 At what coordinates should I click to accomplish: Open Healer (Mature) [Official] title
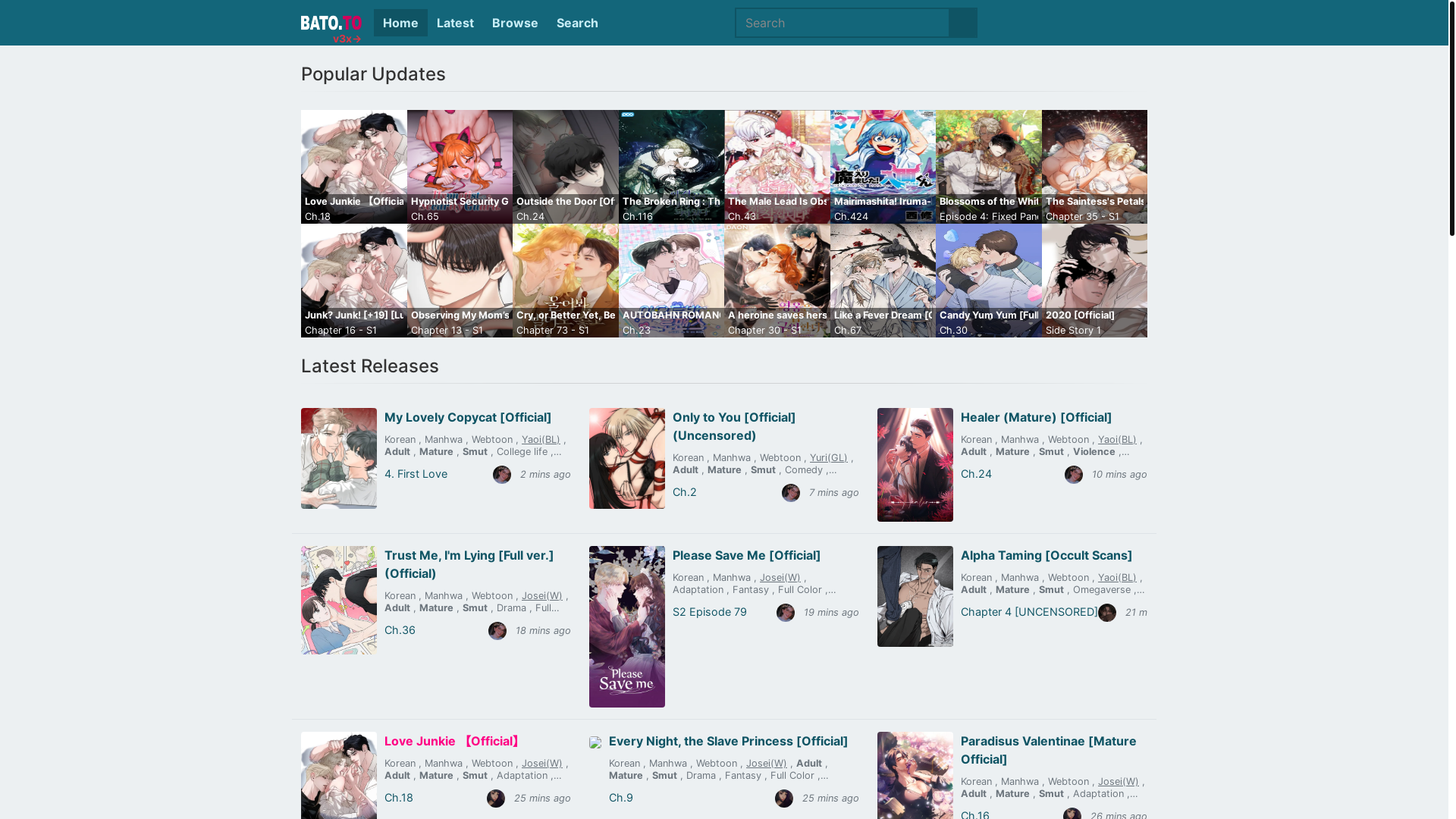point(1036,417)
